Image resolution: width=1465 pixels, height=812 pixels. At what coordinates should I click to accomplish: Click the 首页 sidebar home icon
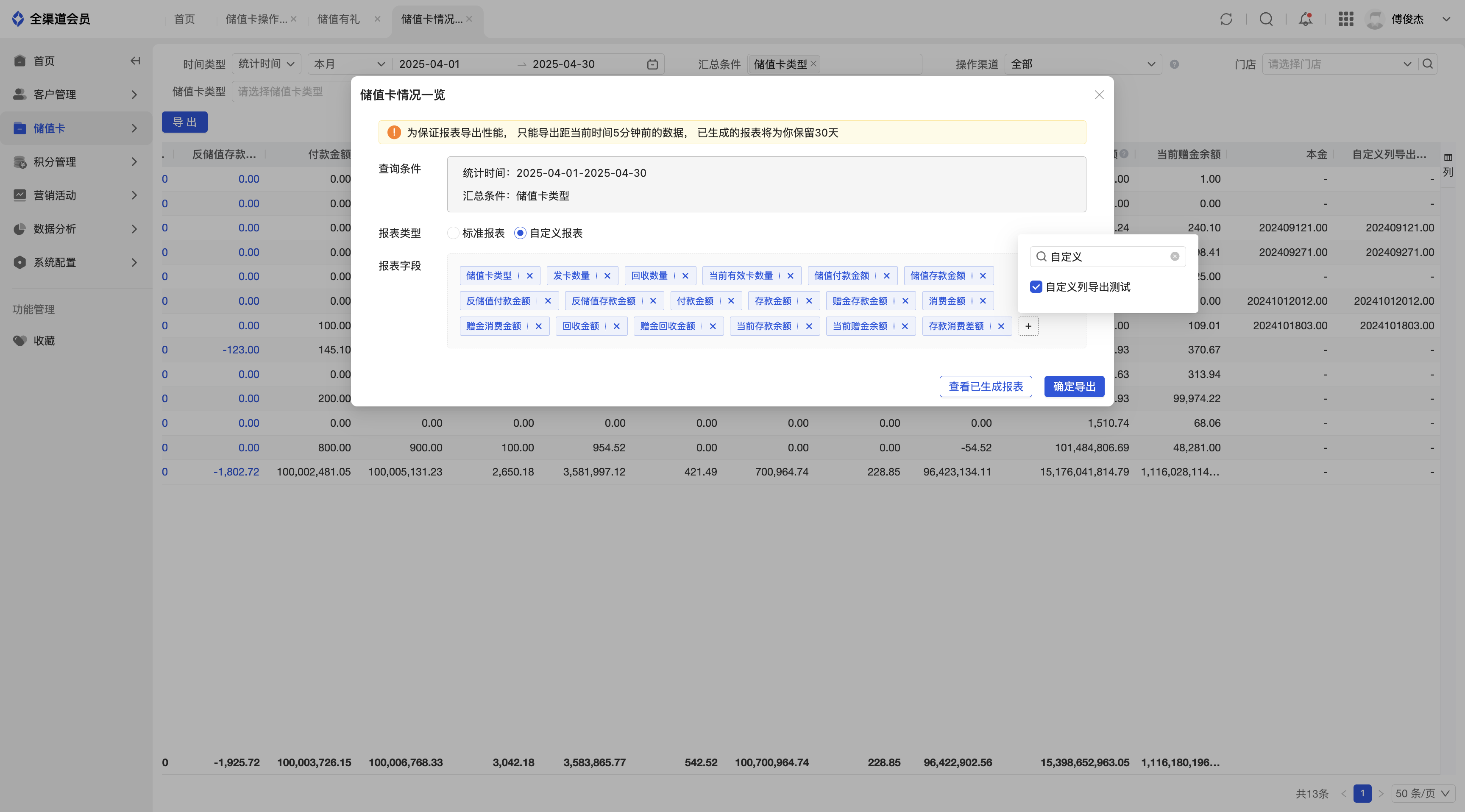[20, 61]
